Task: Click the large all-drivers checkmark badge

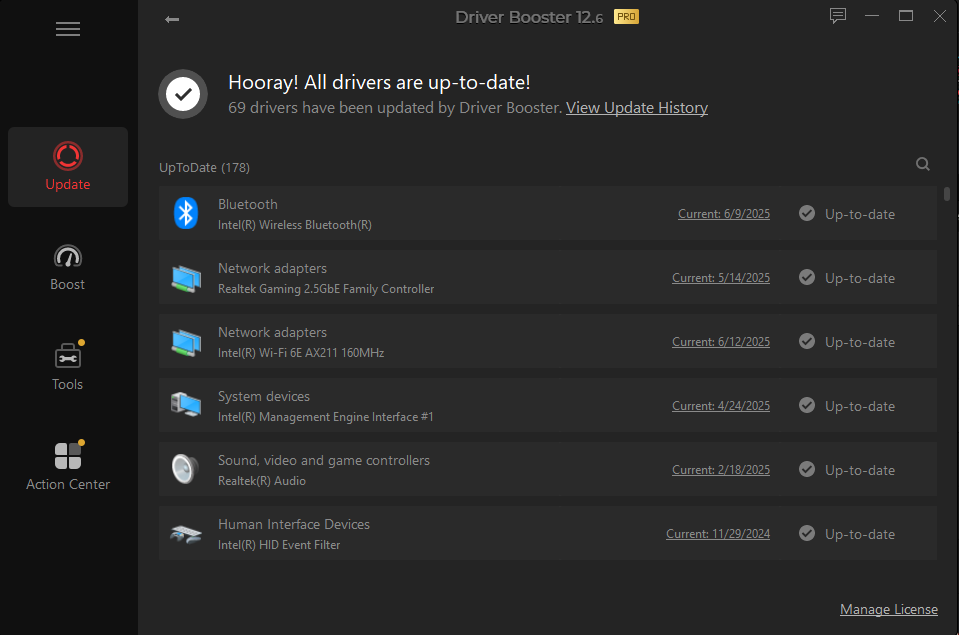Action: (x=183, y=94)
